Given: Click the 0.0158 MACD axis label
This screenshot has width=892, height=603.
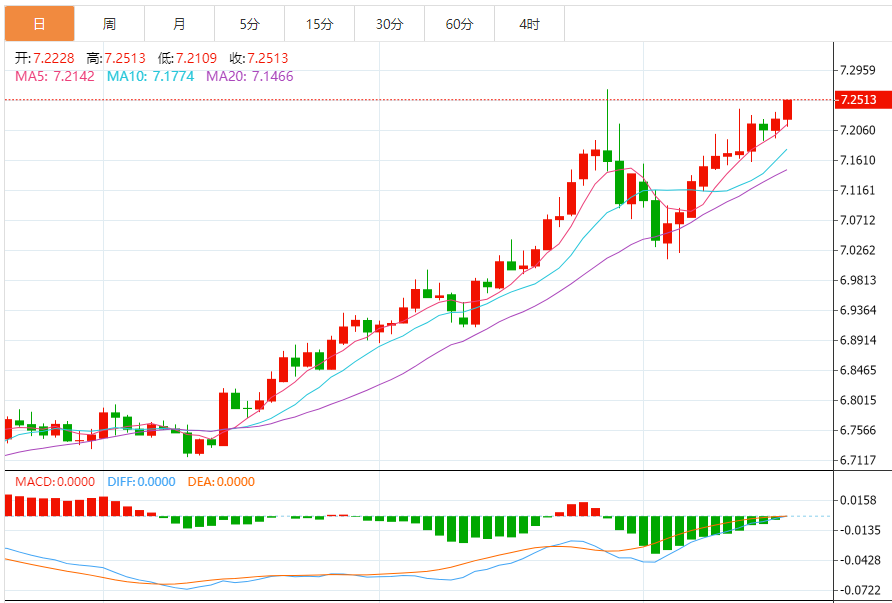Looking at the screenshot, I should tap(858, 501).
